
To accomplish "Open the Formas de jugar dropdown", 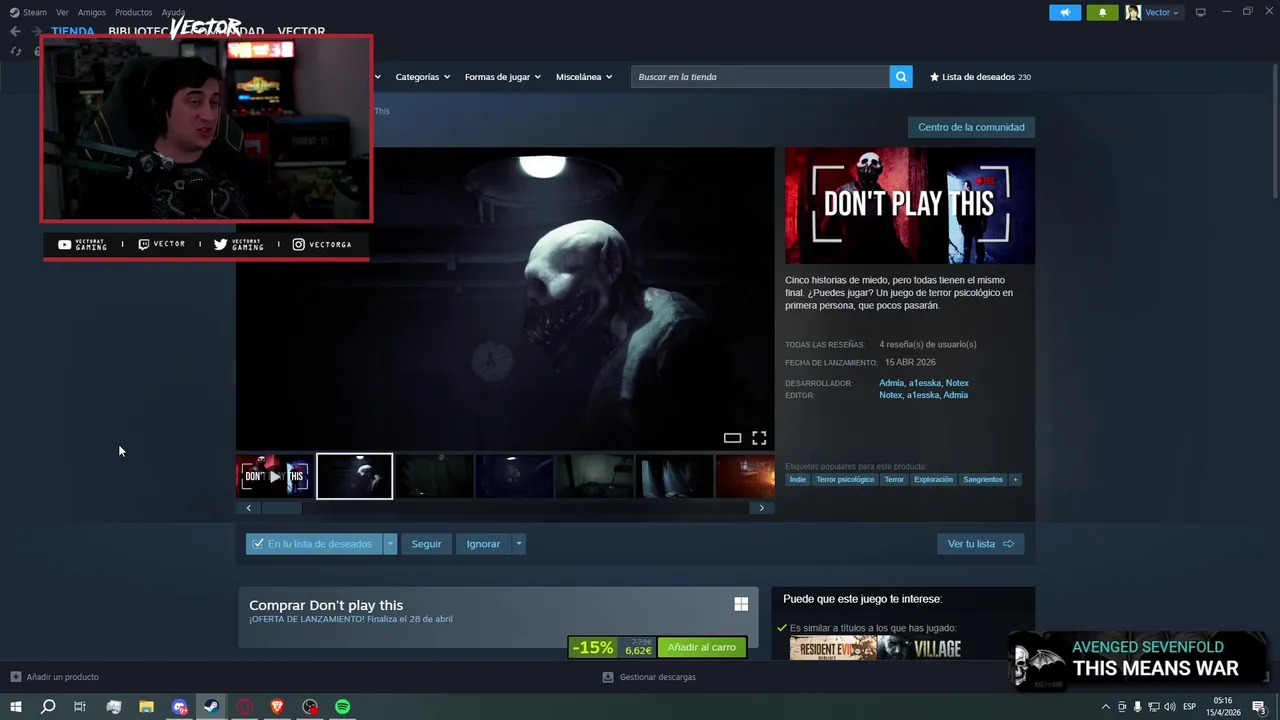I will [x=502, y=77].
